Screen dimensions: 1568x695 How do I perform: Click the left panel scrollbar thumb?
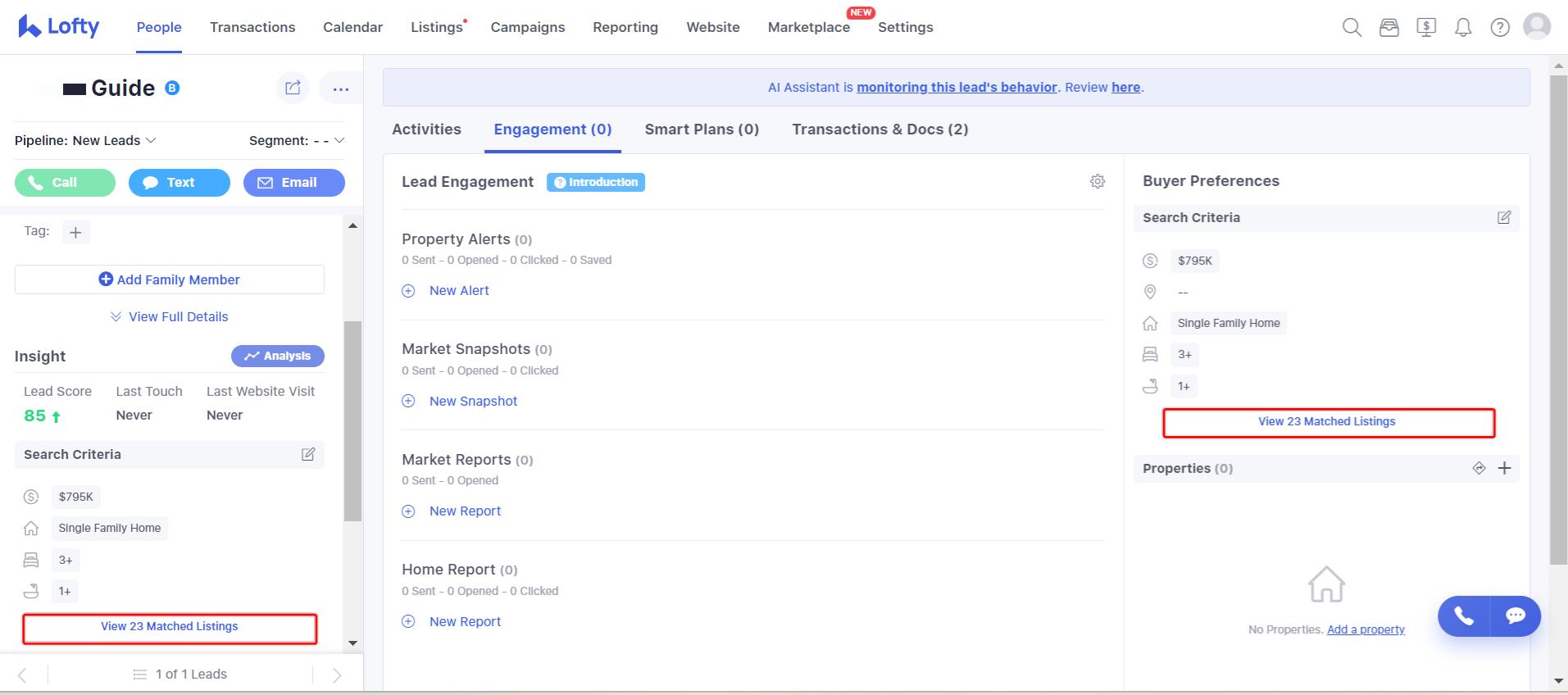pyautogui.click(x=352, y=421)
